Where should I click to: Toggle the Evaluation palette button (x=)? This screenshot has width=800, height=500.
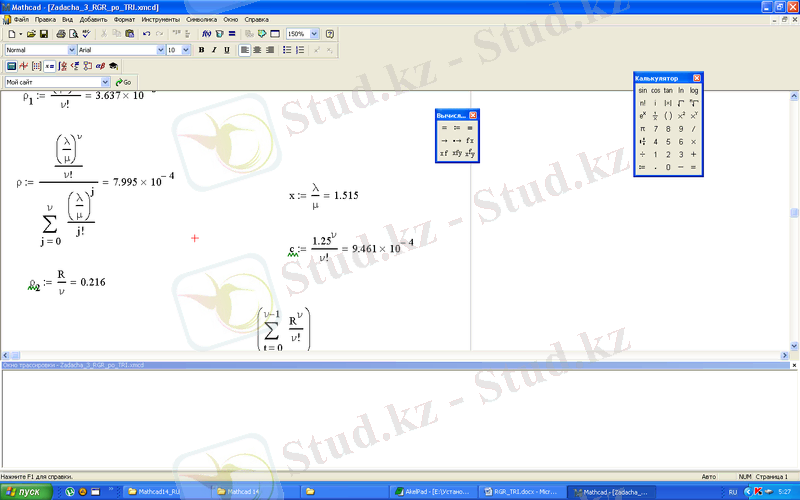tap(49, 66)
